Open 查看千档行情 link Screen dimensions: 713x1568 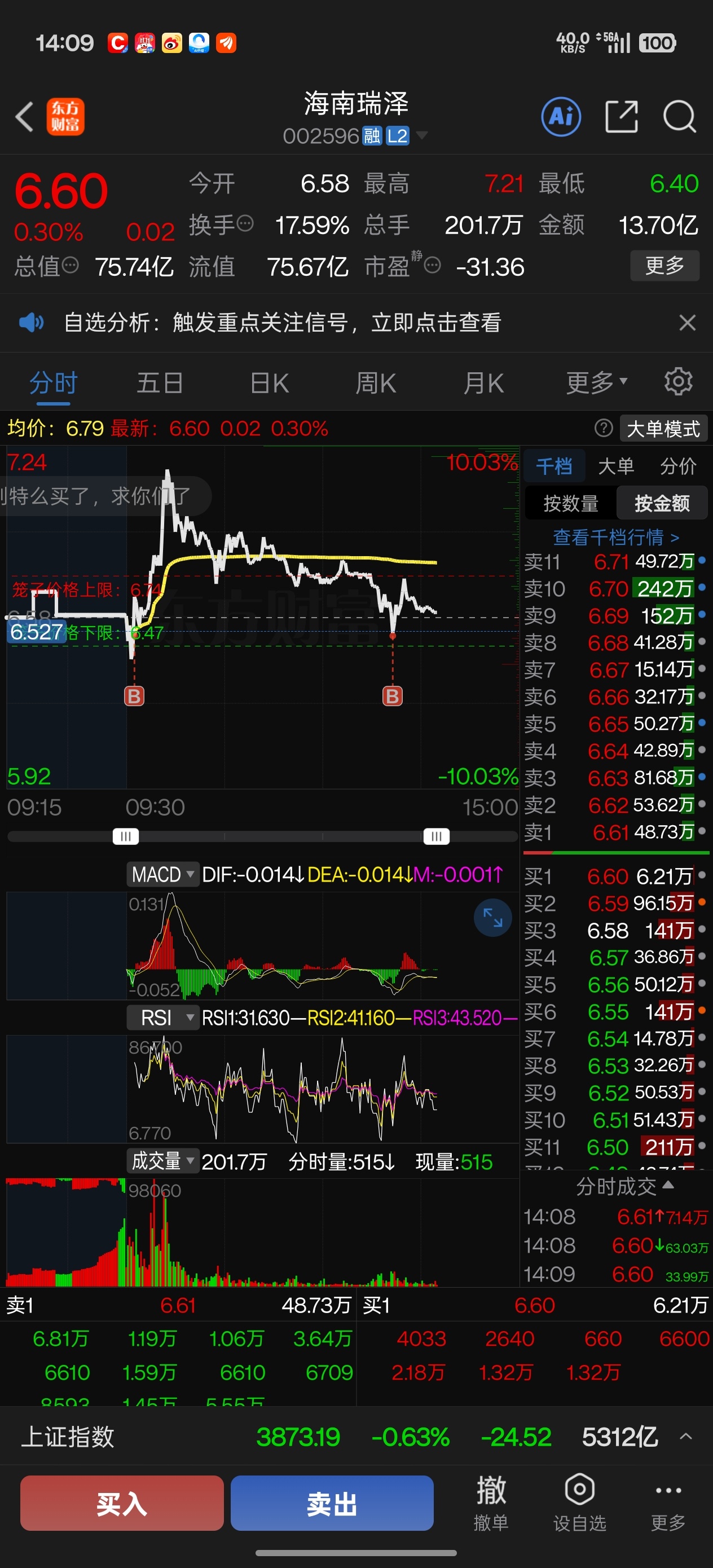[615, 537]
